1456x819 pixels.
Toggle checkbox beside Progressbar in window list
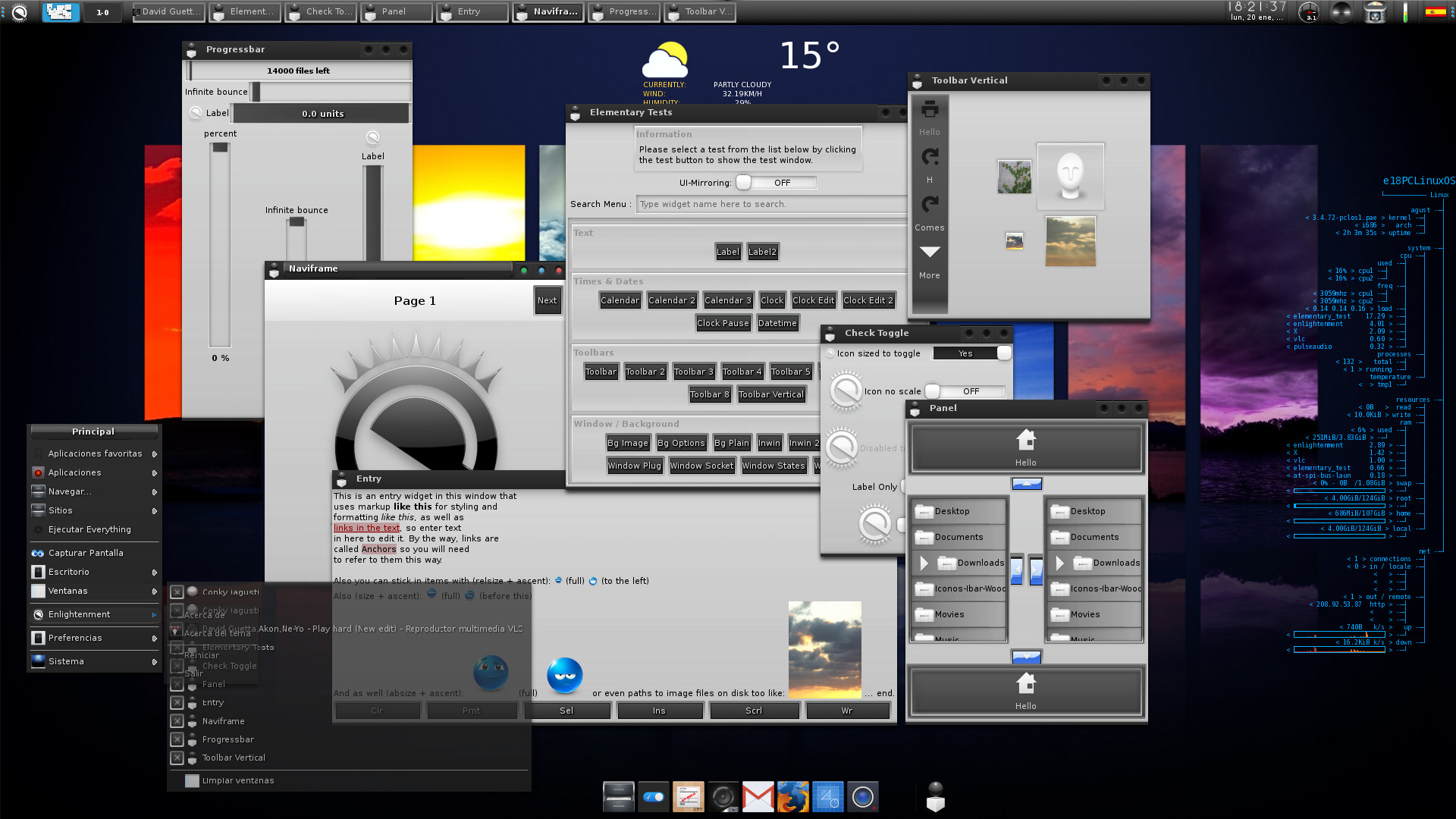pos(177,739)
